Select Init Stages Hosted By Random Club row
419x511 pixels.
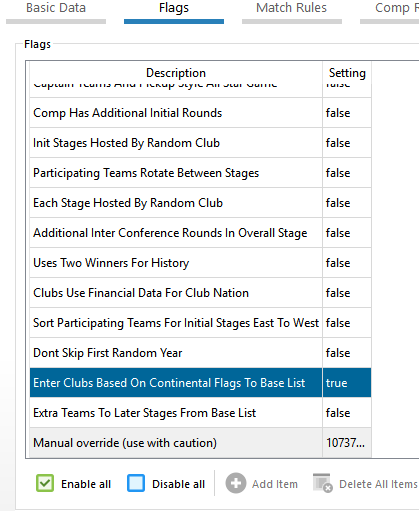200,143
